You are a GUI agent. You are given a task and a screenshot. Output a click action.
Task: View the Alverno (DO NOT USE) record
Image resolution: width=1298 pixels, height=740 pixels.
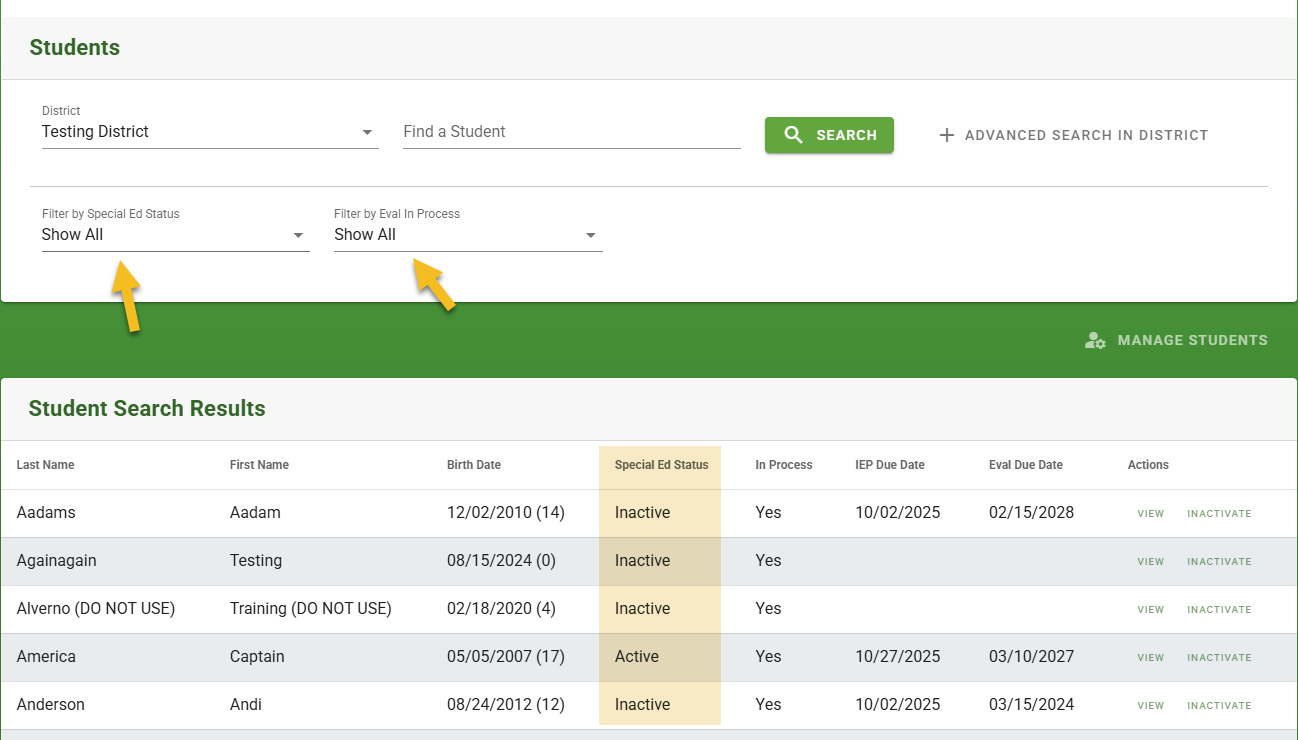pyautogui.click(x=1150, y=610)
